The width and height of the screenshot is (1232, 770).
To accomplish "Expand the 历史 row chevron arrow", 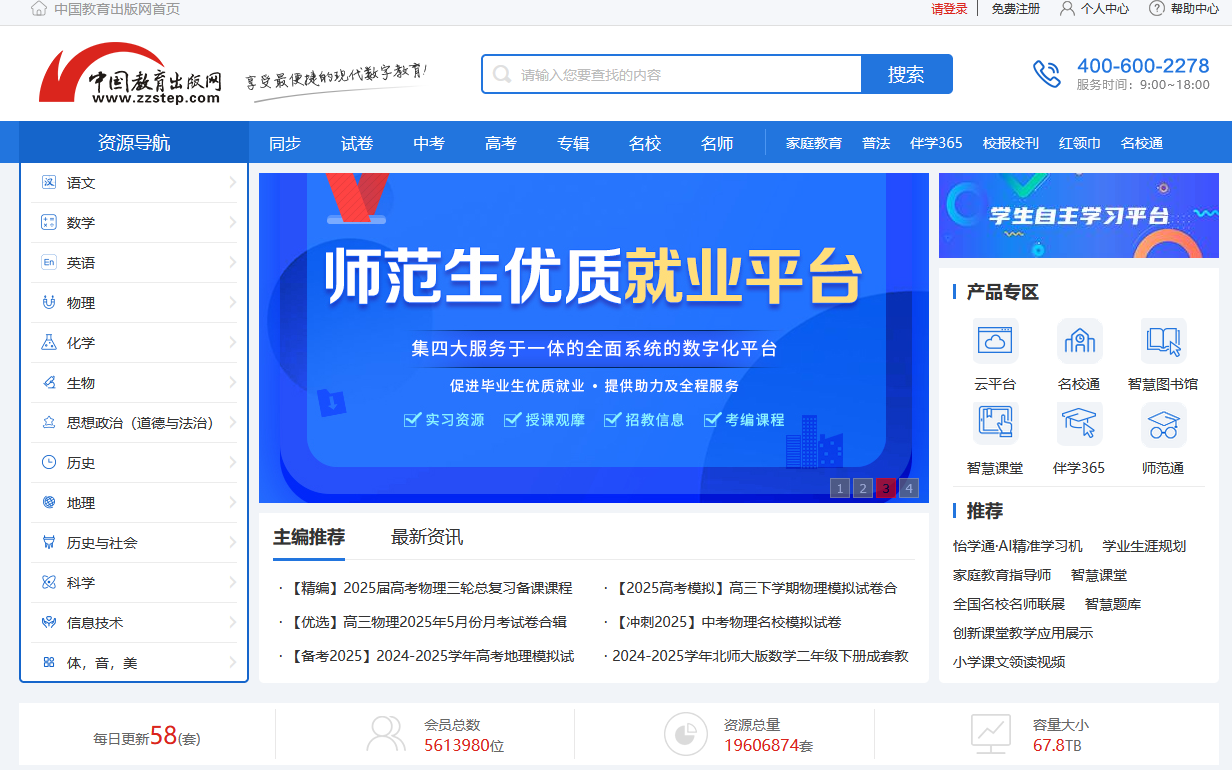I will click(x=232, y=463).
